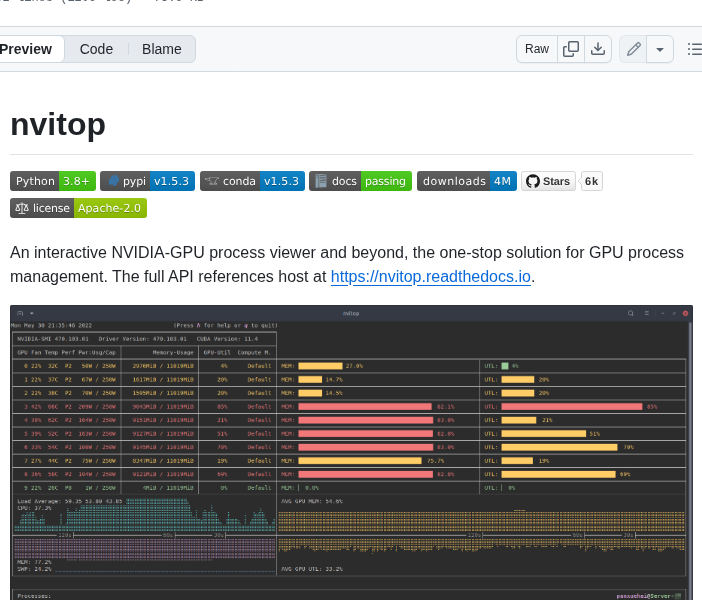The height and width of the screenshot is (600, 702).
Task: Open Python 3.8+ badge
Action: [x=53, y=181]
